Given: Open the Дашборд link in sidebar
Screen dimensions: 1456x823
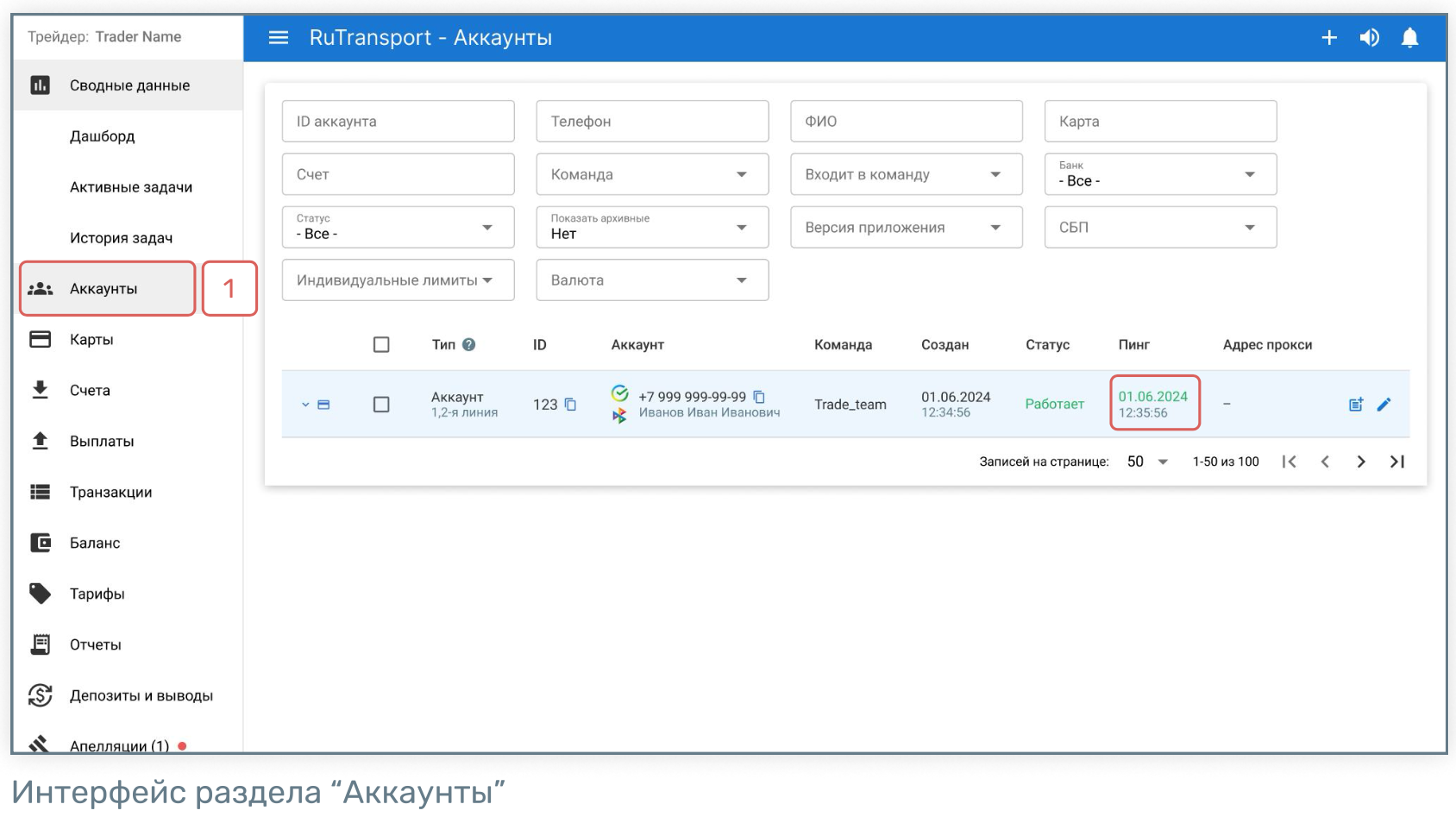Looking at the screenshot, I should [x=102, y=136].
